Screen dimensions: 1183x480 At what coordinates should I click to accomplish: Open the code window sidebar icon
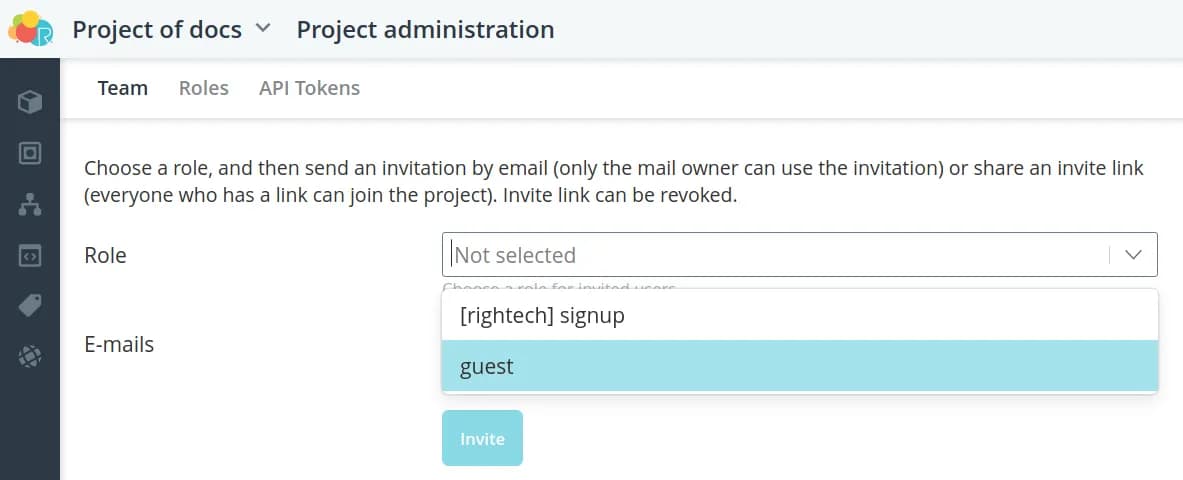[30, 256]
